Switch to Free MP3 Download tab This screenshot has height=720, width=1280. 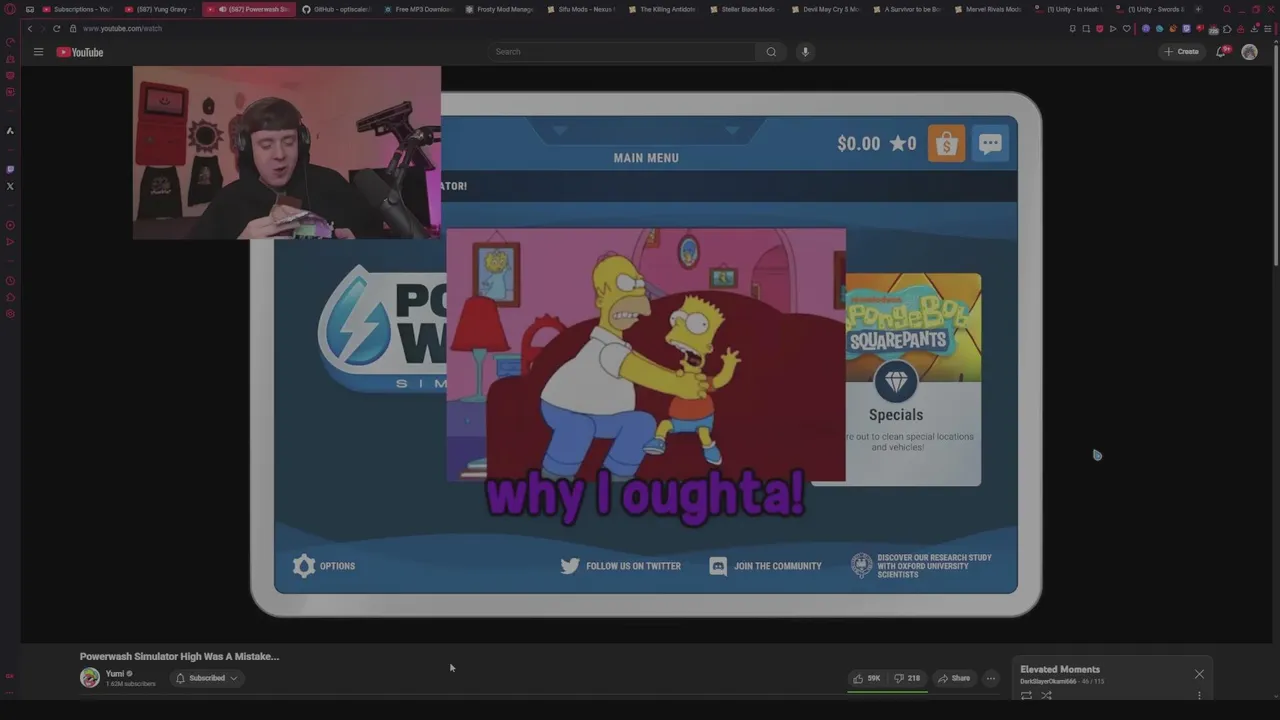(x=418, y=9)
